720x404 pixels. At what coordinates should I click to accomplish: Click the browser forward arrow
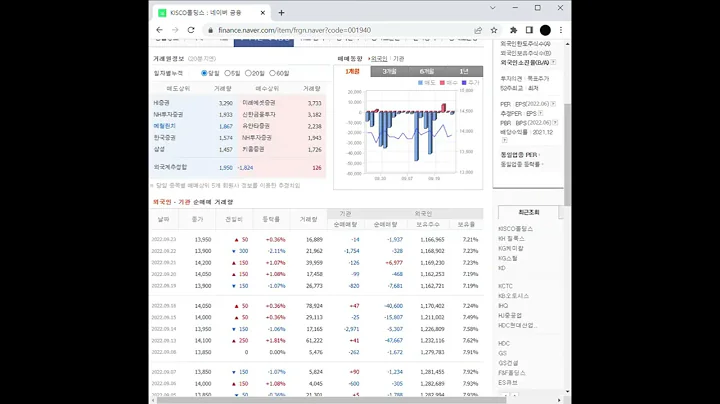[x=175, y=30]
